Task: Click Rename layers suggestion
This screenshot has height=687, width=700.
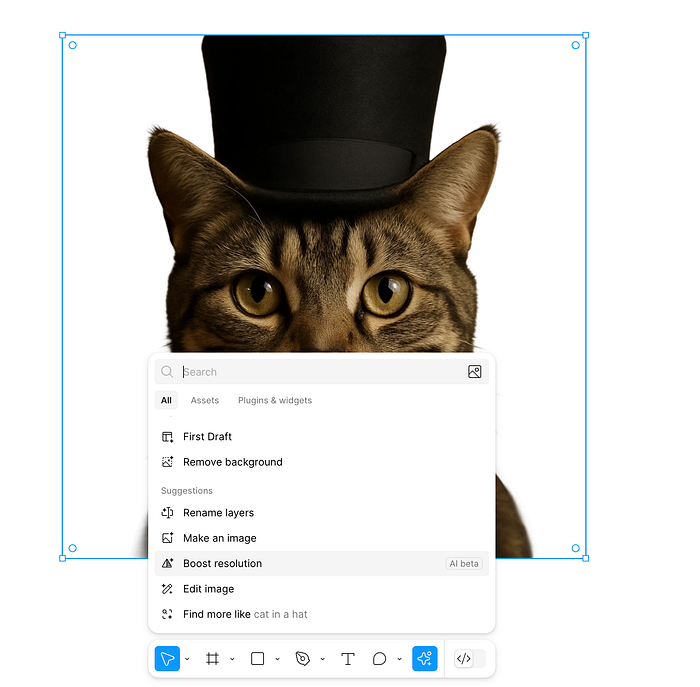Action: [x=218, y=513]
